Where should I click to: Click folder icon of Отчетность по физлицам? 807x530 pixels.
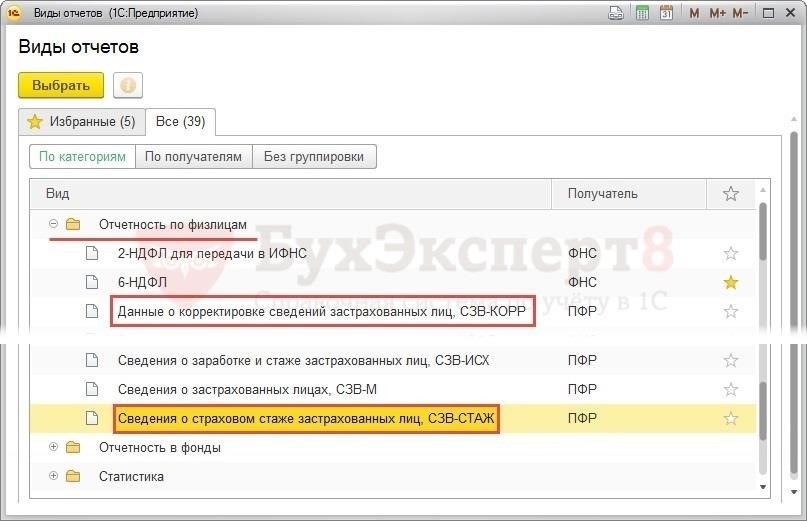(73, 224)
